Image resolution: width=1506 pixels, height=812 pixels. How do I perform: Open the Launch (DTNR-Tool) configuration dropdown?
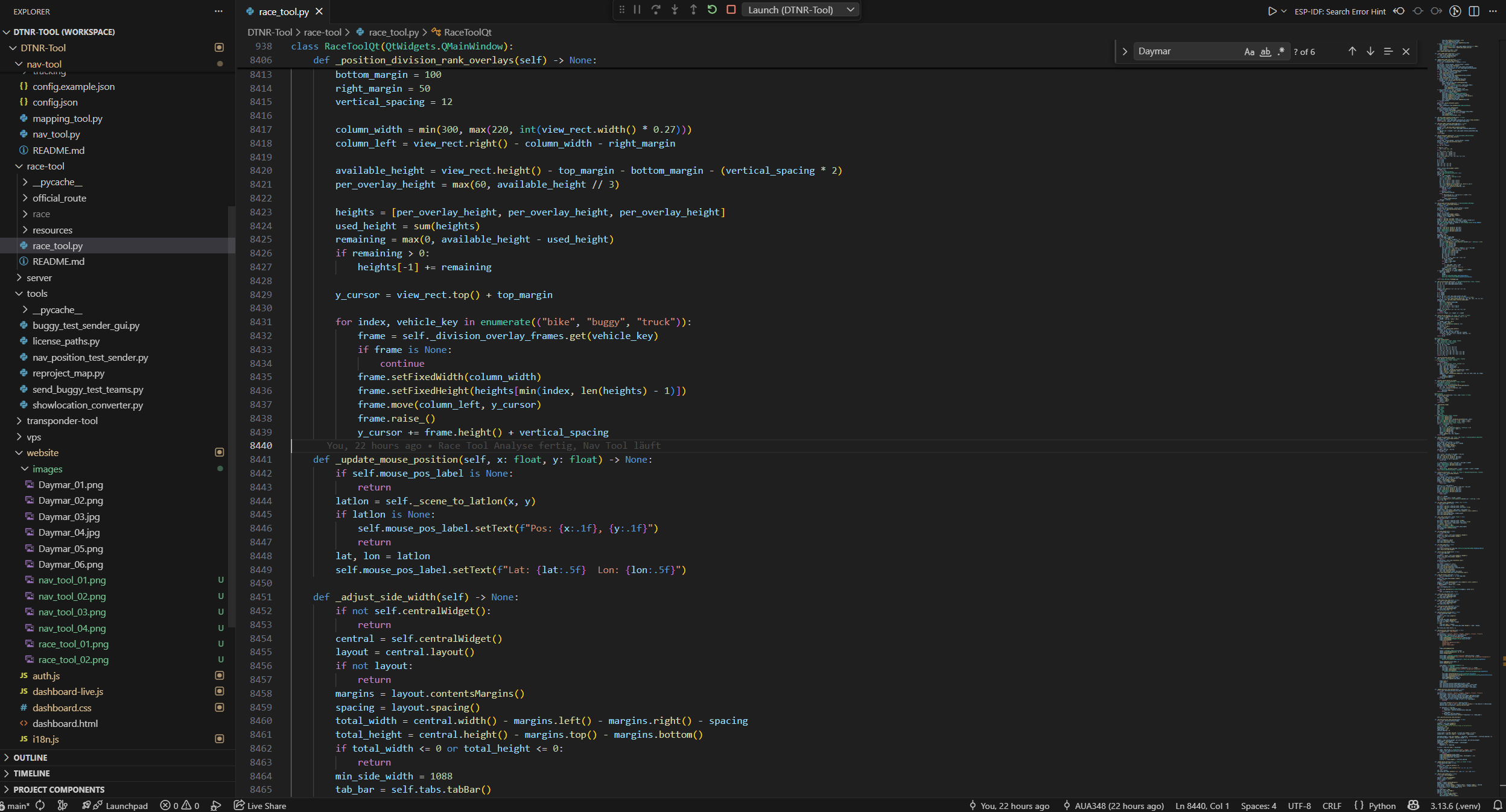pos(800,10)
